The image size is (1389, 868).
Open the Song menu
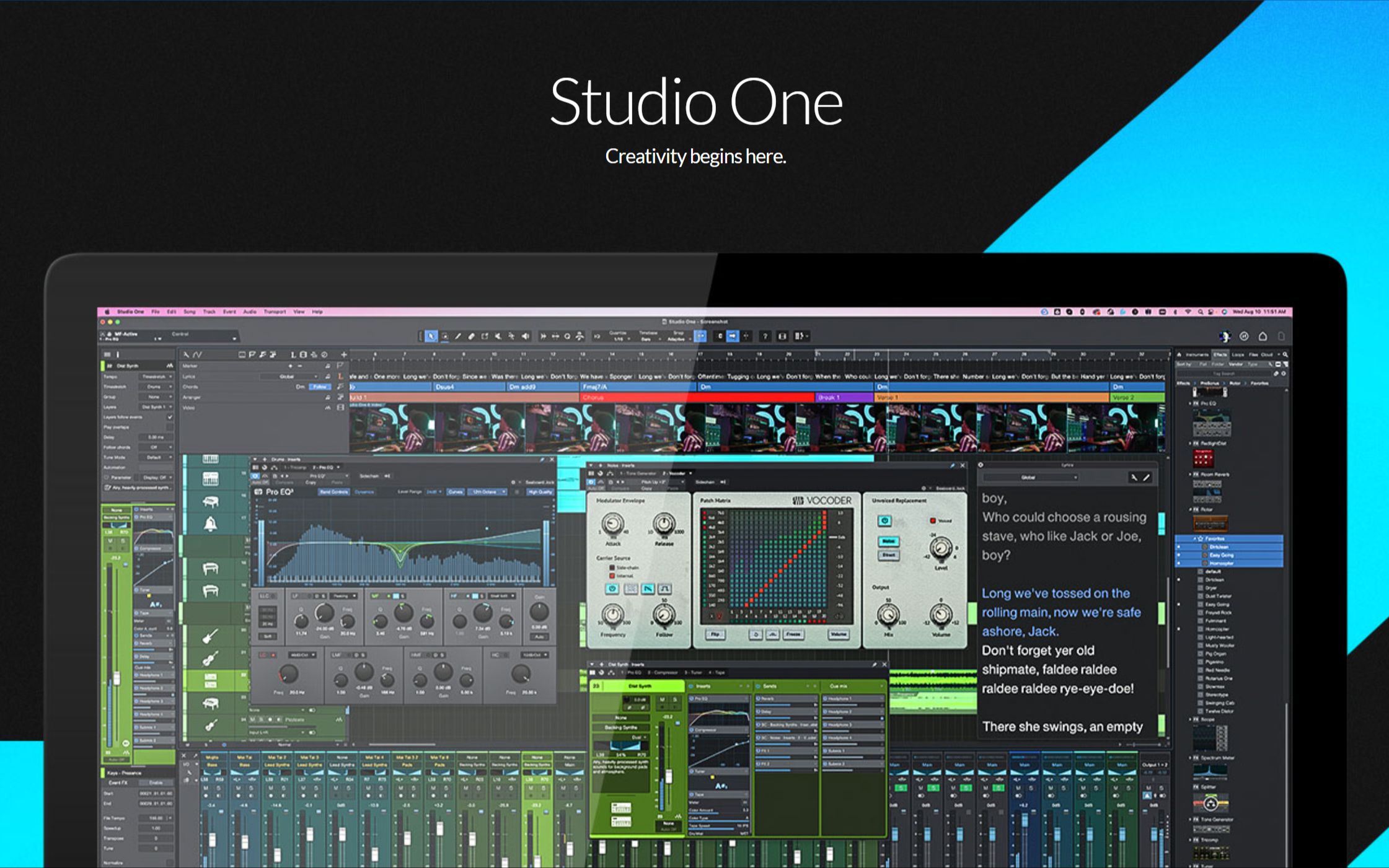[x=190, y=312]
